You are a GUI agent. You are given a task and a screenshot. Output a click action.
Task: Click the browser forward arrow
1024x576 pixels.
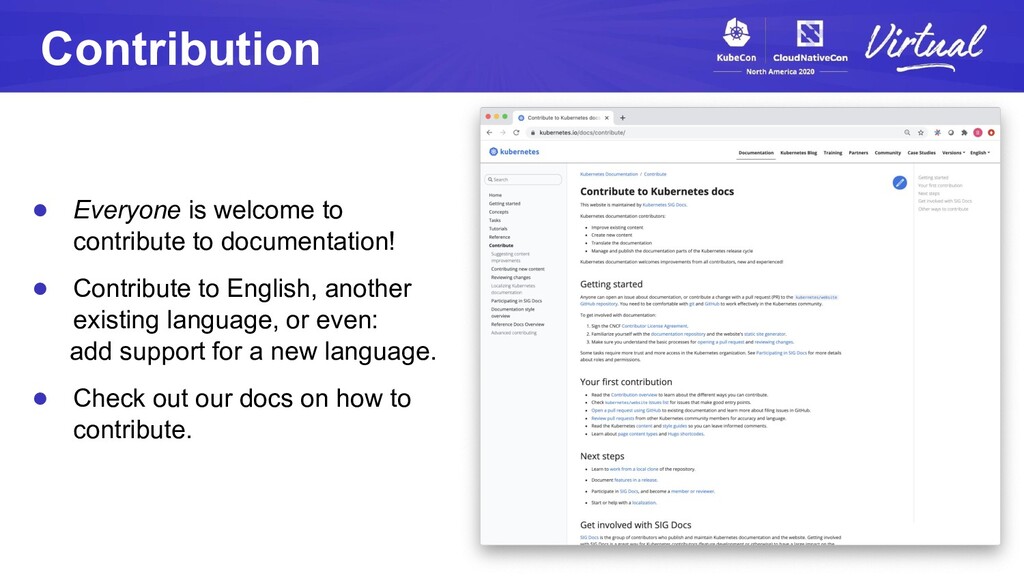tap(503, 133)
